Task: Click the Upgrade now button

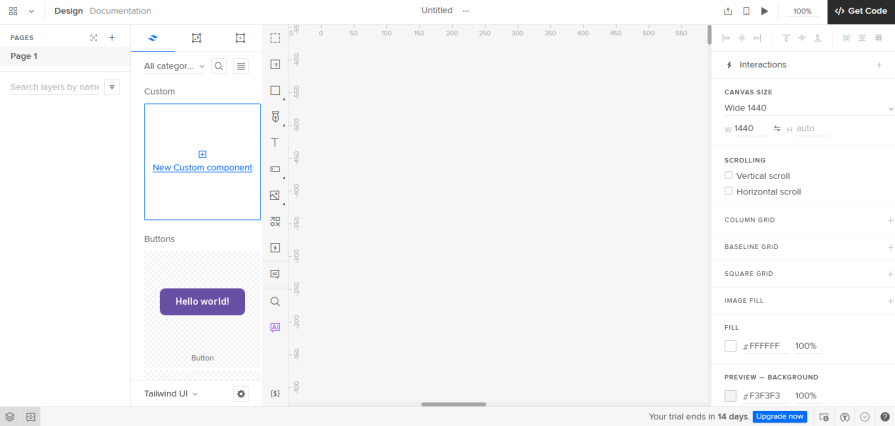Action: 780,417
